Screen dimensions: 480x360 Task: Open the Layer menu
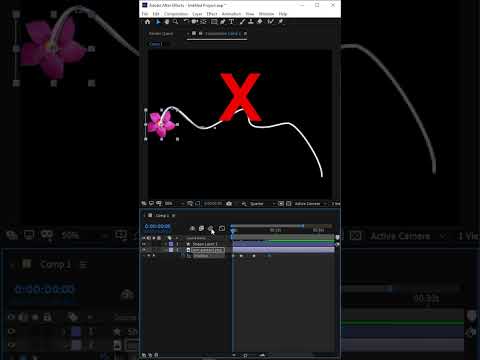coord(197,14)
